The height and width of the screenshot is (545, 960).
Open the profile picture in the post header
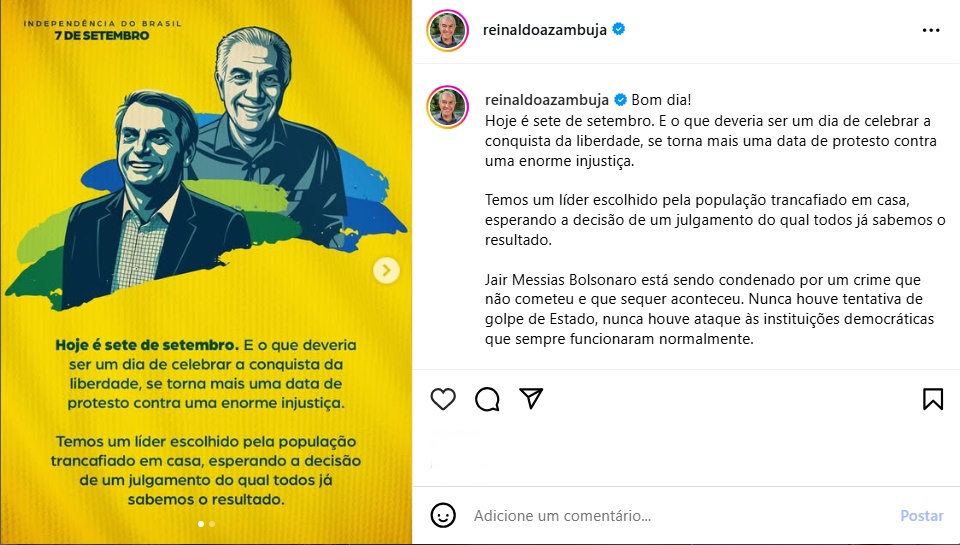tap(448, 30)
